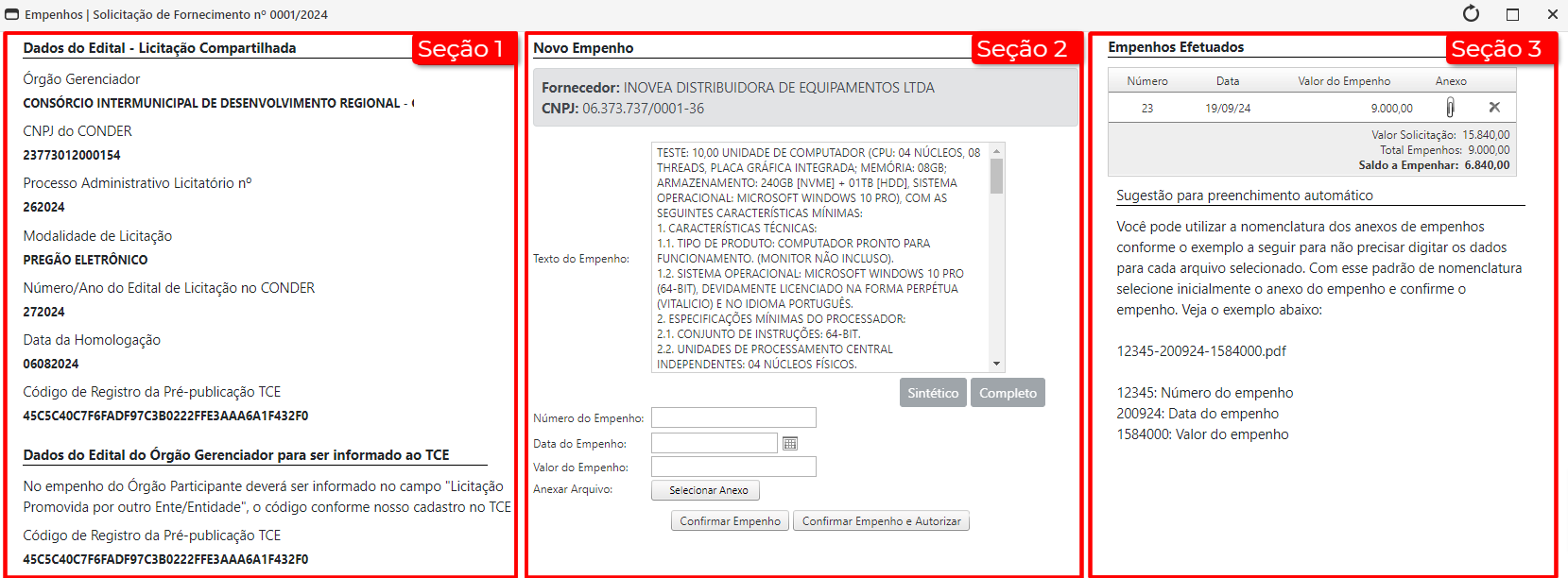Click into the Data do Empenho field
The image size is (1568, 578).
[714, 443]
